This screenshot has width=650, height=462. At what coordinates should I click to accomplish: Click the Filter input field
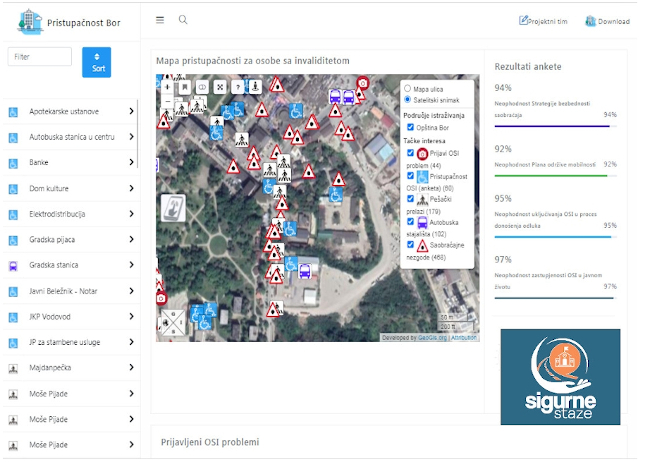[x=40, y=57]
